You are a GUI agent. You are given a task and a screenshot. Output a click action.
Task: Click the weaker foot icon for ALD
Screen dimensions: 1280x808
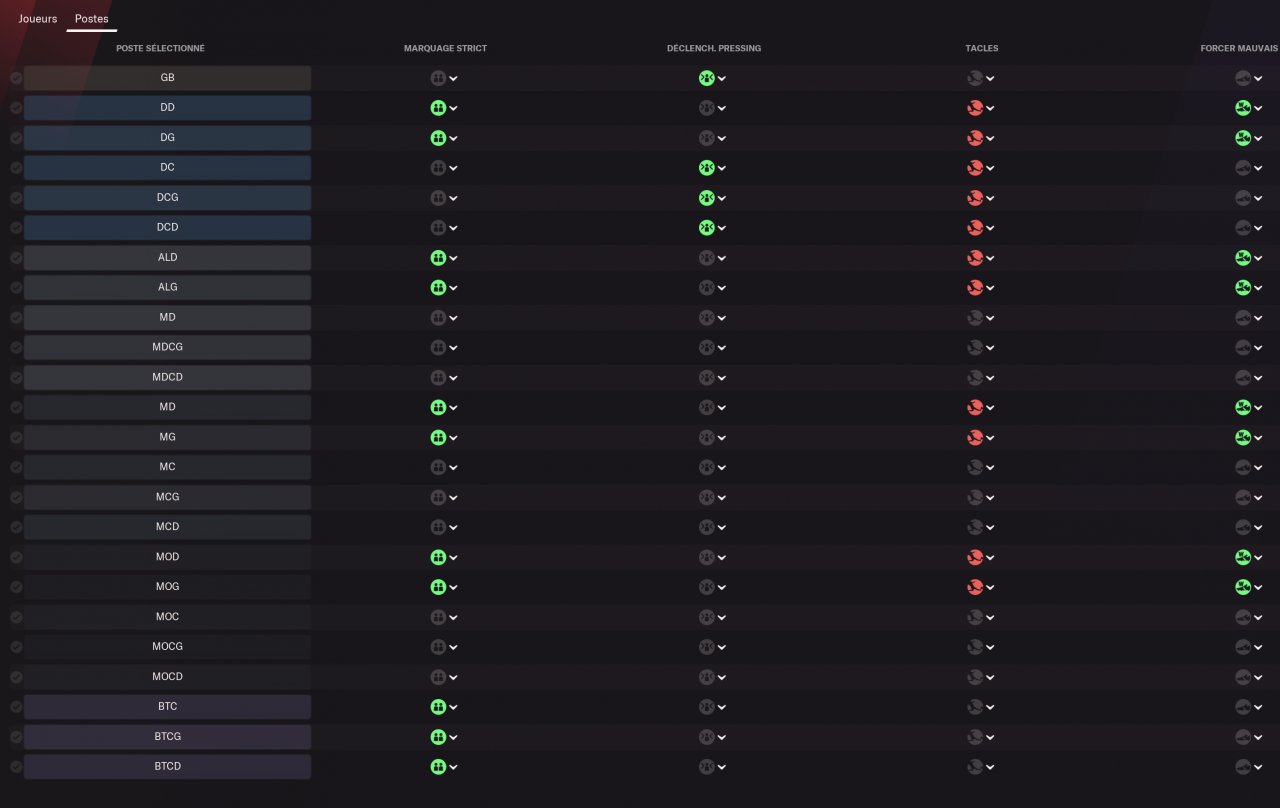(x=1243, y=258)
